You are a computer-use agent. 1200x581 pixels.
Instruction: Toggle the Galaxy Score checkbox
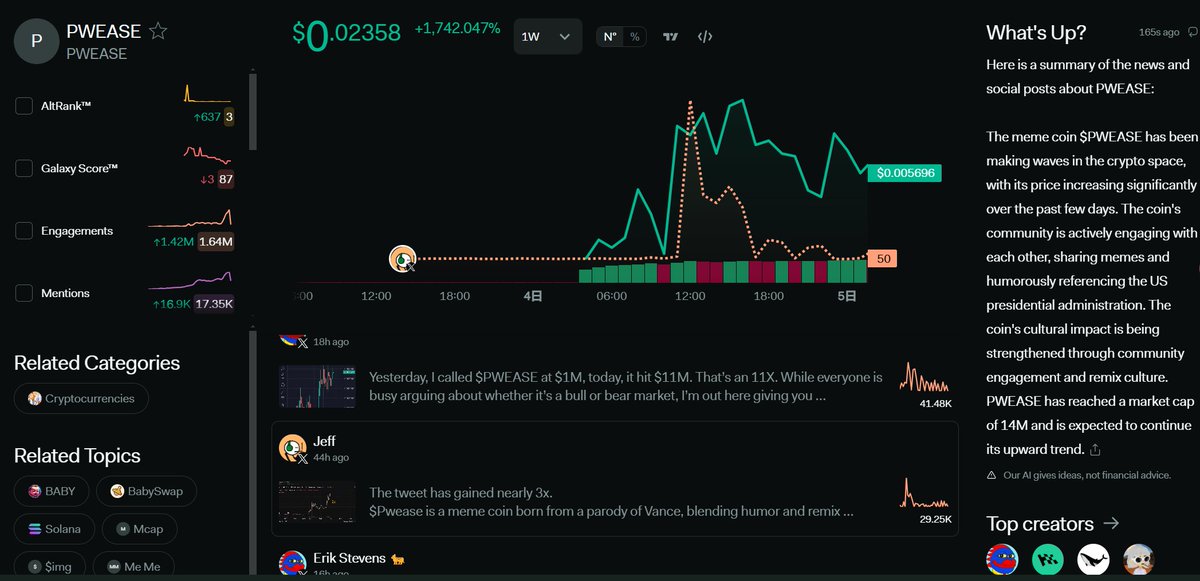coord(25,168)
